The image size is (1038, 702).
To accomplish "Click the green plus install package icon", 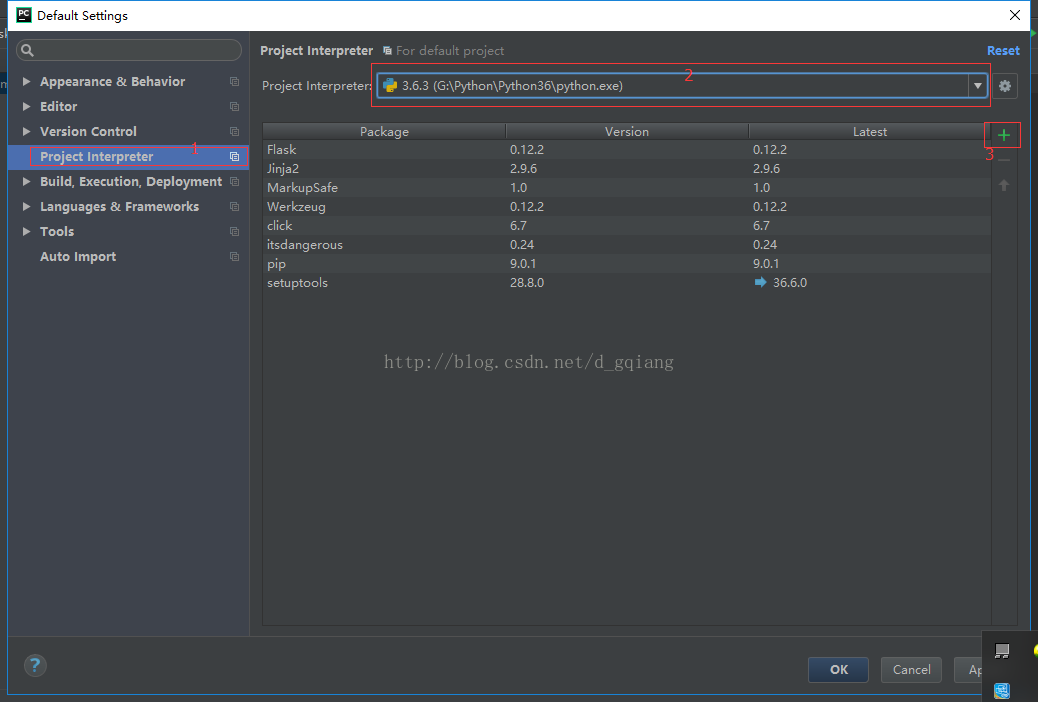I will pos(1004,135).
